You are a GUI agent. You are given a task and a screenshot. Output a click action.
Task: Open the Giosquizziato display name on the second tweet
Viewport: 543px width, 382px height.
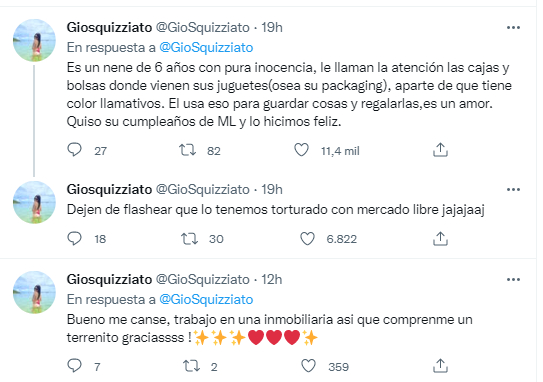tap(109, 189)
